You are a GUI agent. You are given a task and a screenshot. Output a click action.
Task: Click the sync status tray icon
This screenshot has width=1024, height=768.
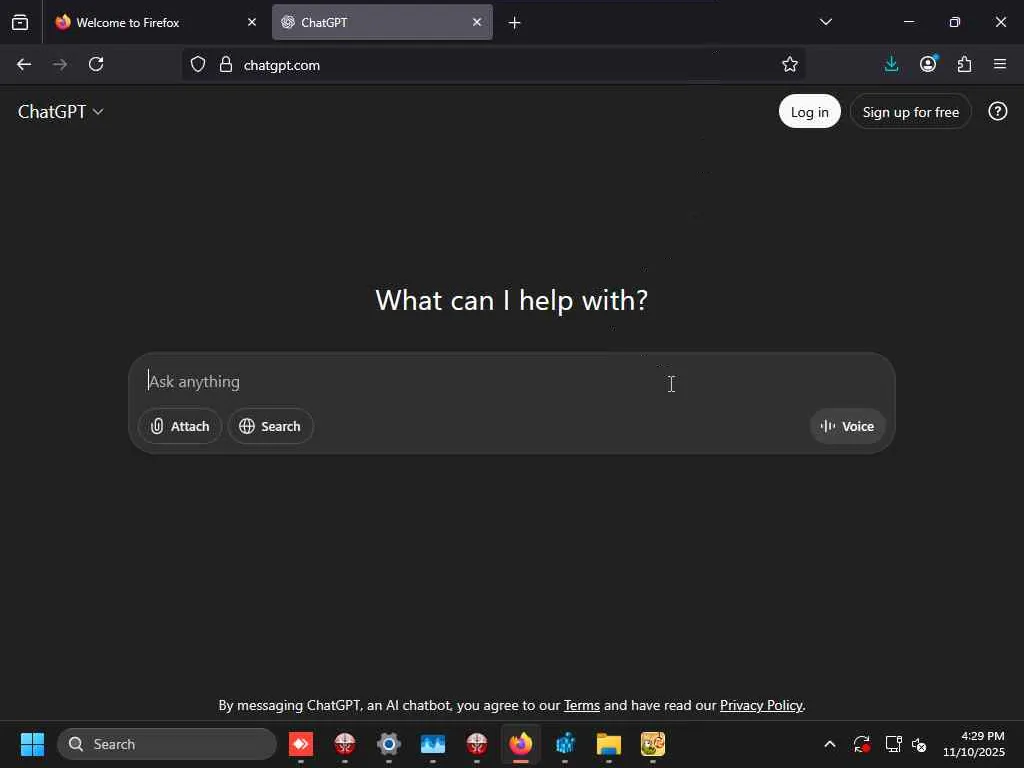861,744
